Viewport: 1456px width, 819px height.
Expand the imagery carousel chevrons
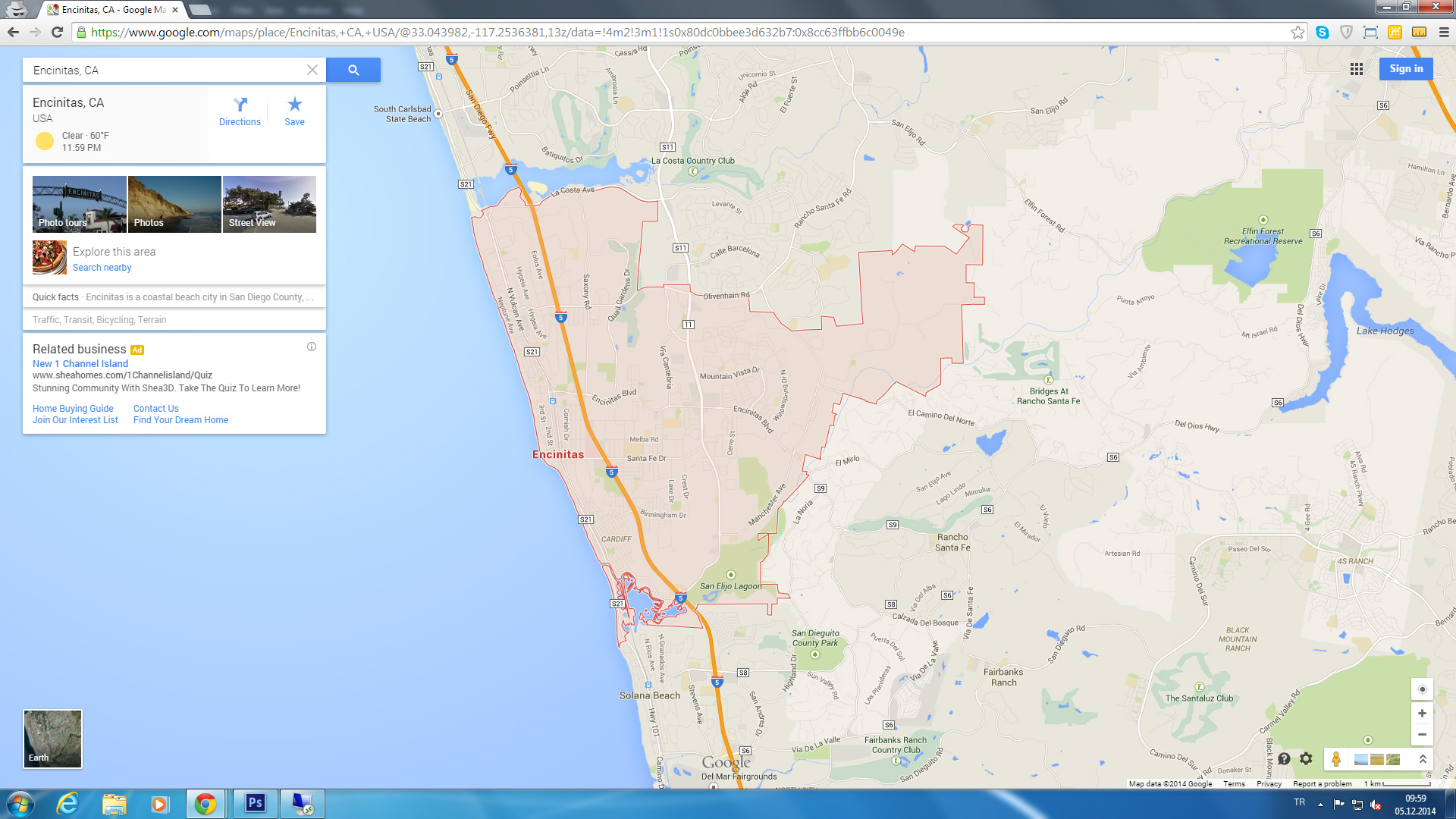click(1423, 759)
